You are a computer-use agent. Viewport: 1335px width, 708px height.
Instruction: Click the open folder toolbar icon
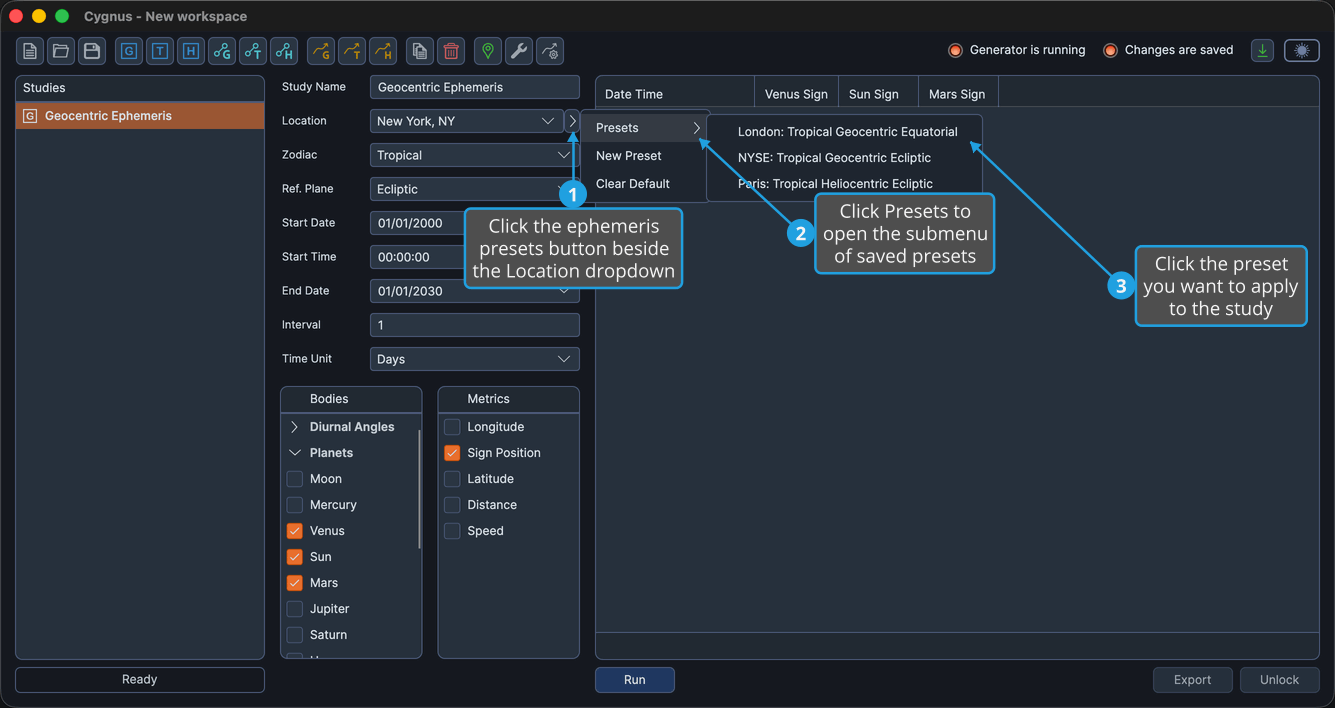61,51
